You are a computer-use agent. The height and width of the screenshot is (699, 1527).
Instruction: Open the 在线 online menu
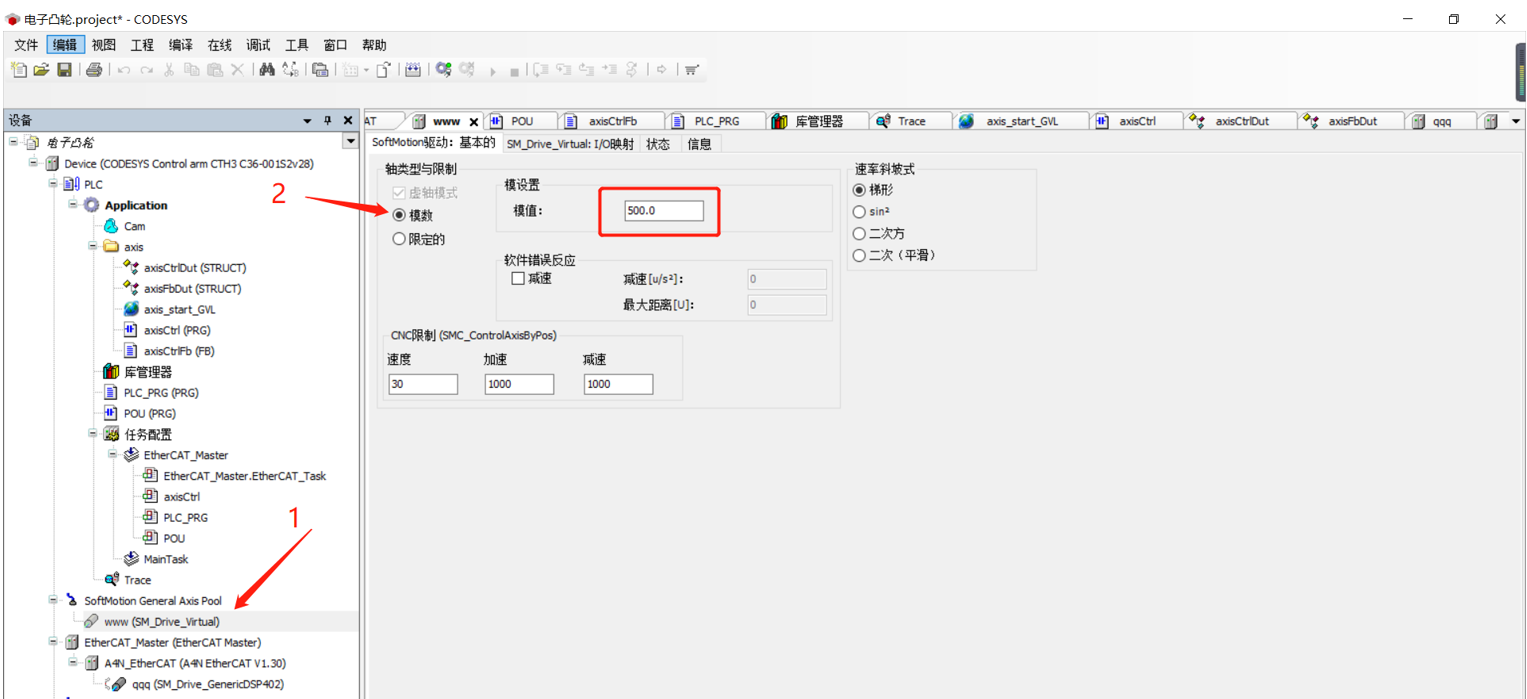tap(219, 45)
